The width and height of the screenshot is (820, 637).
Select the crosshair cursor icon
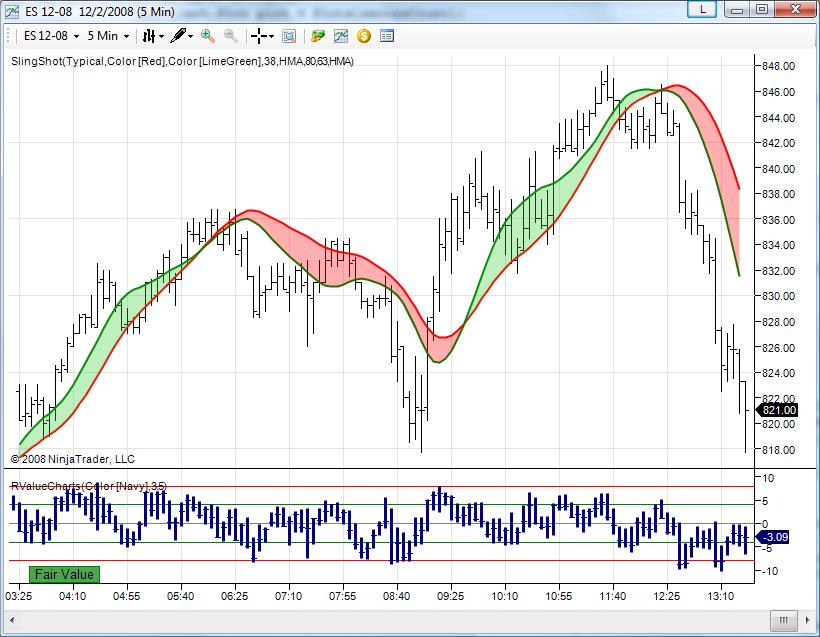[x=258, y=36]
